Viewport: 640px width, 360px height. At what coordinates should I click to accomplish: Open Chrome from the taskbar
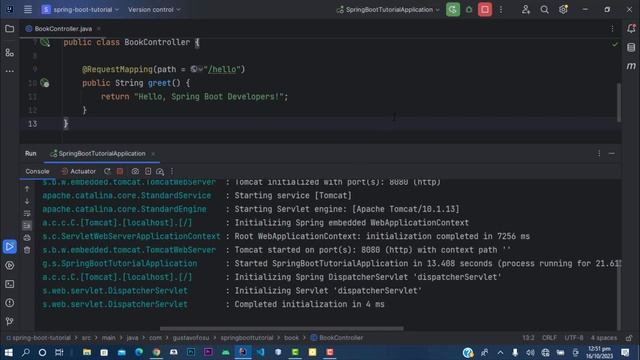[x=156, y=352]
